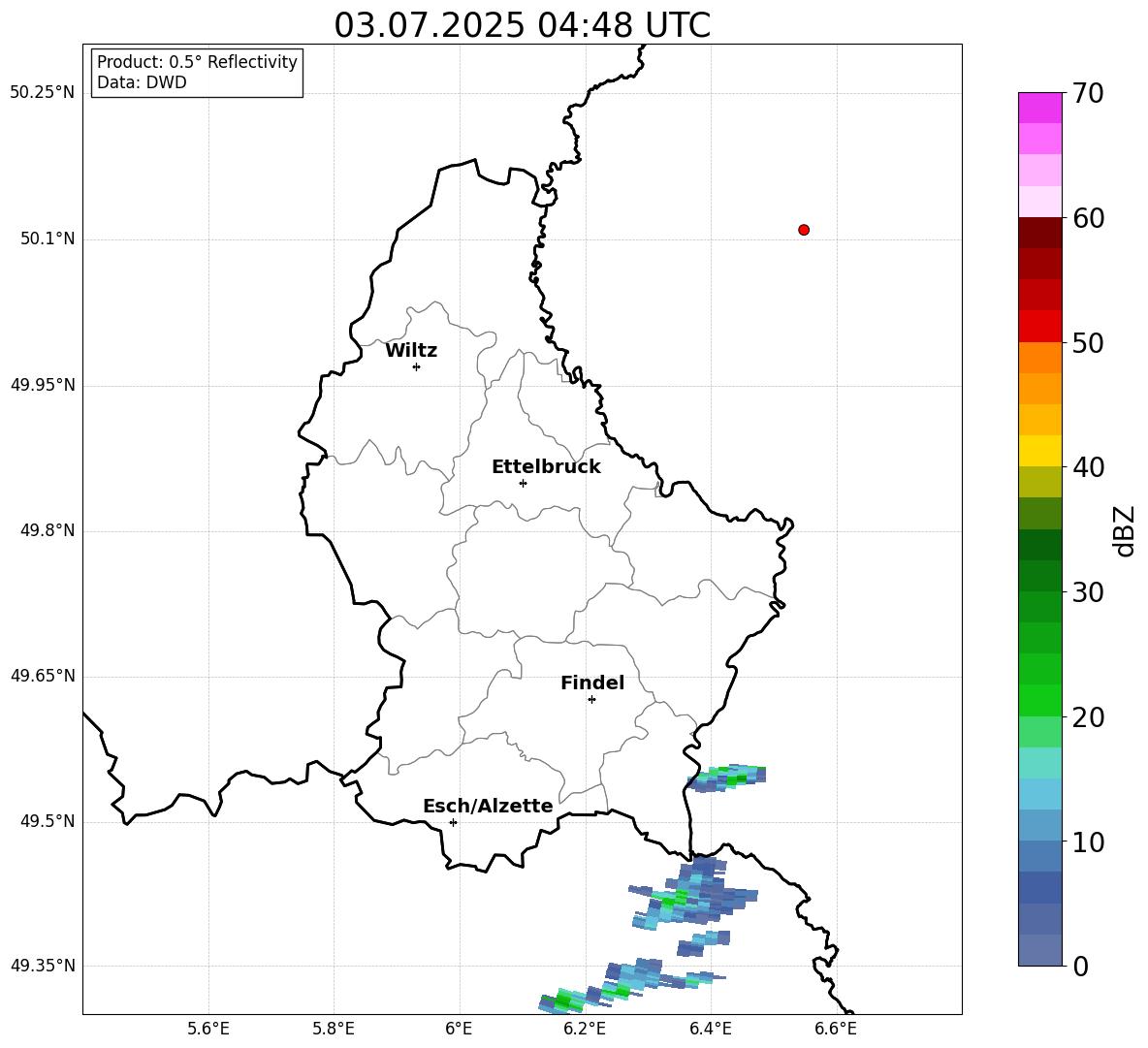Click the Wiltz station cross marker
Viewport: 1148px width, 1048px height.
click(x=416, y=366)
